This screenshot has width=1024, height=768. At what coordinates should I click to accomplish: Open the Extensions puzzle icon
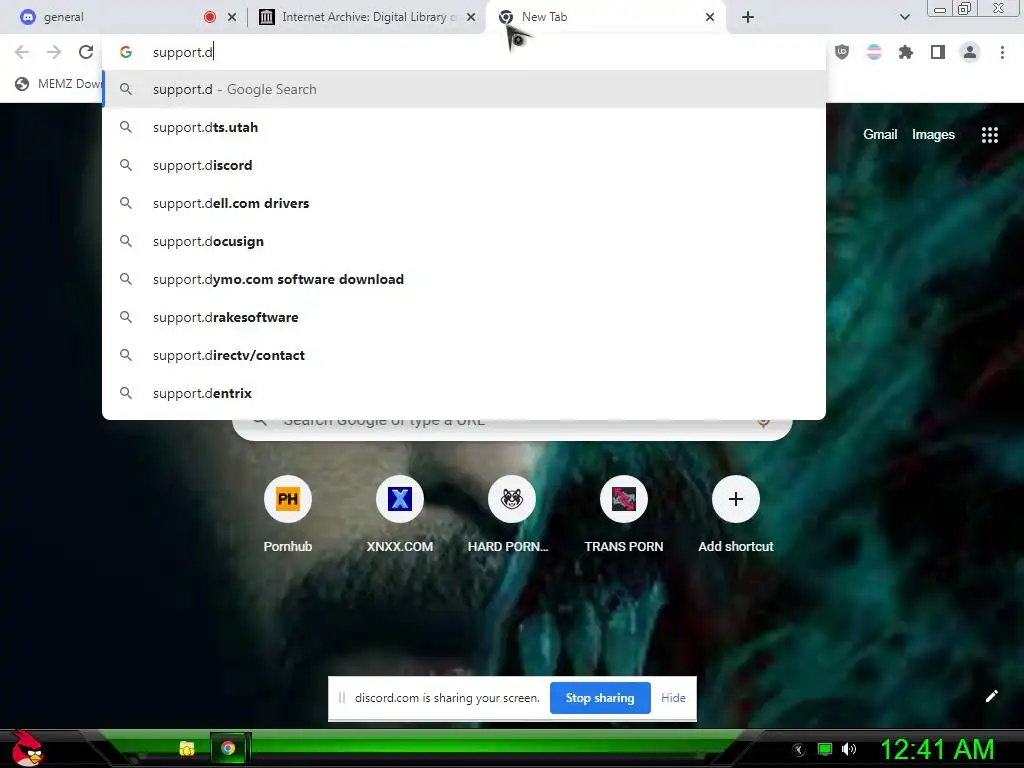pyautogui.click(x=906, y=52)
